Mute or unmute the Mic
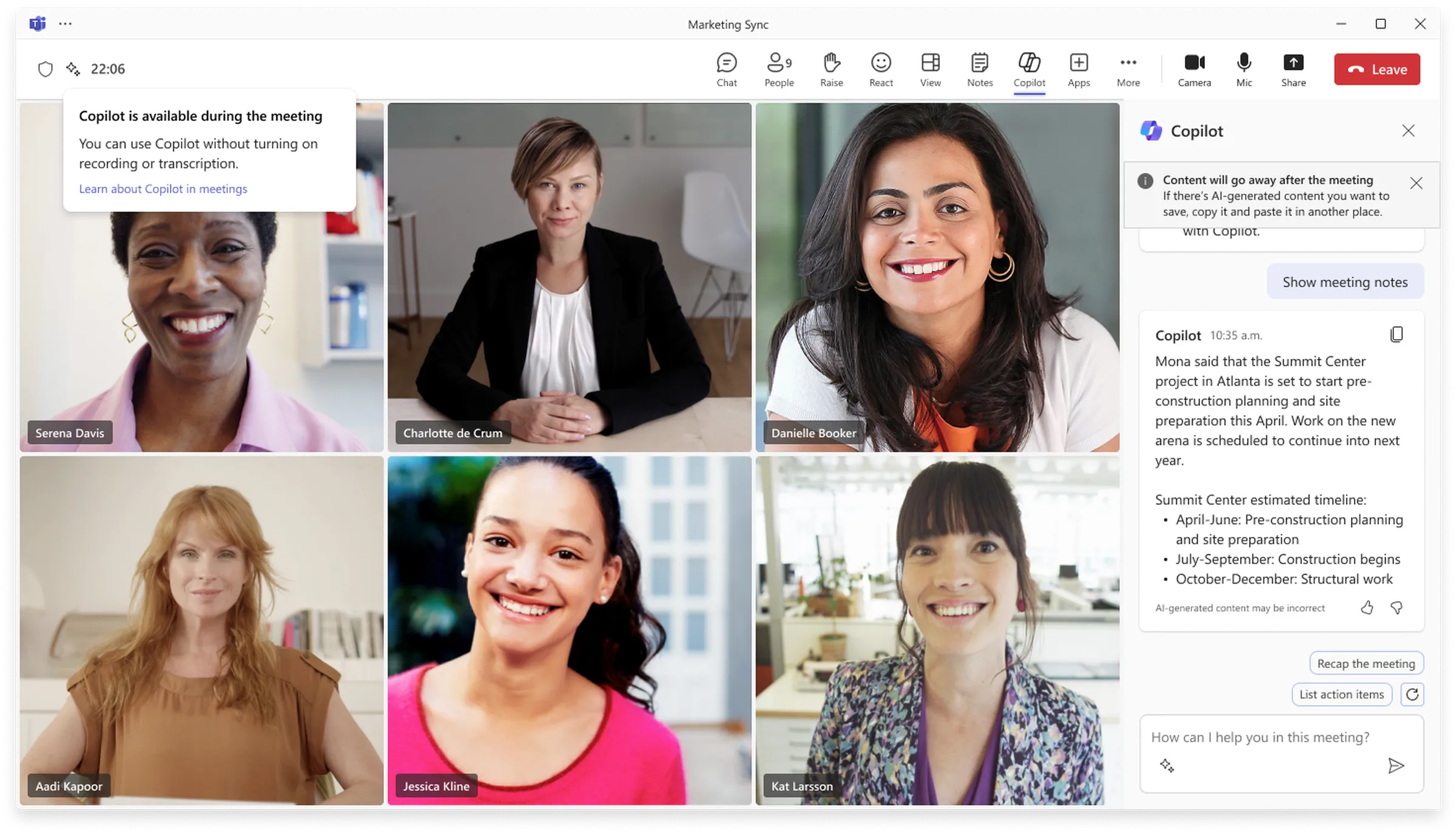Image resolution: width=1456 pixels, height=833 pixels. (x=1244, y=70)
